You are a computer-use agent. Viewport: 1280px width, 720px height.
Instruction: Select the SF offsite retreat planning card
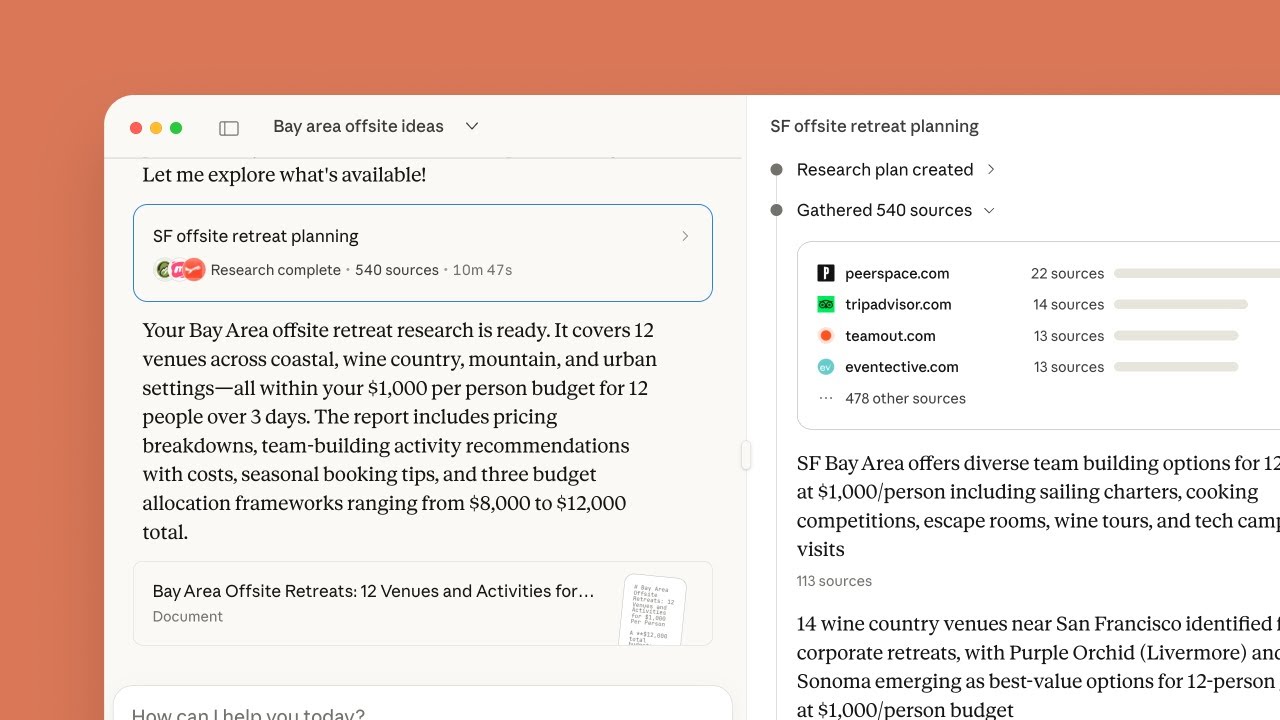(423, 252)
